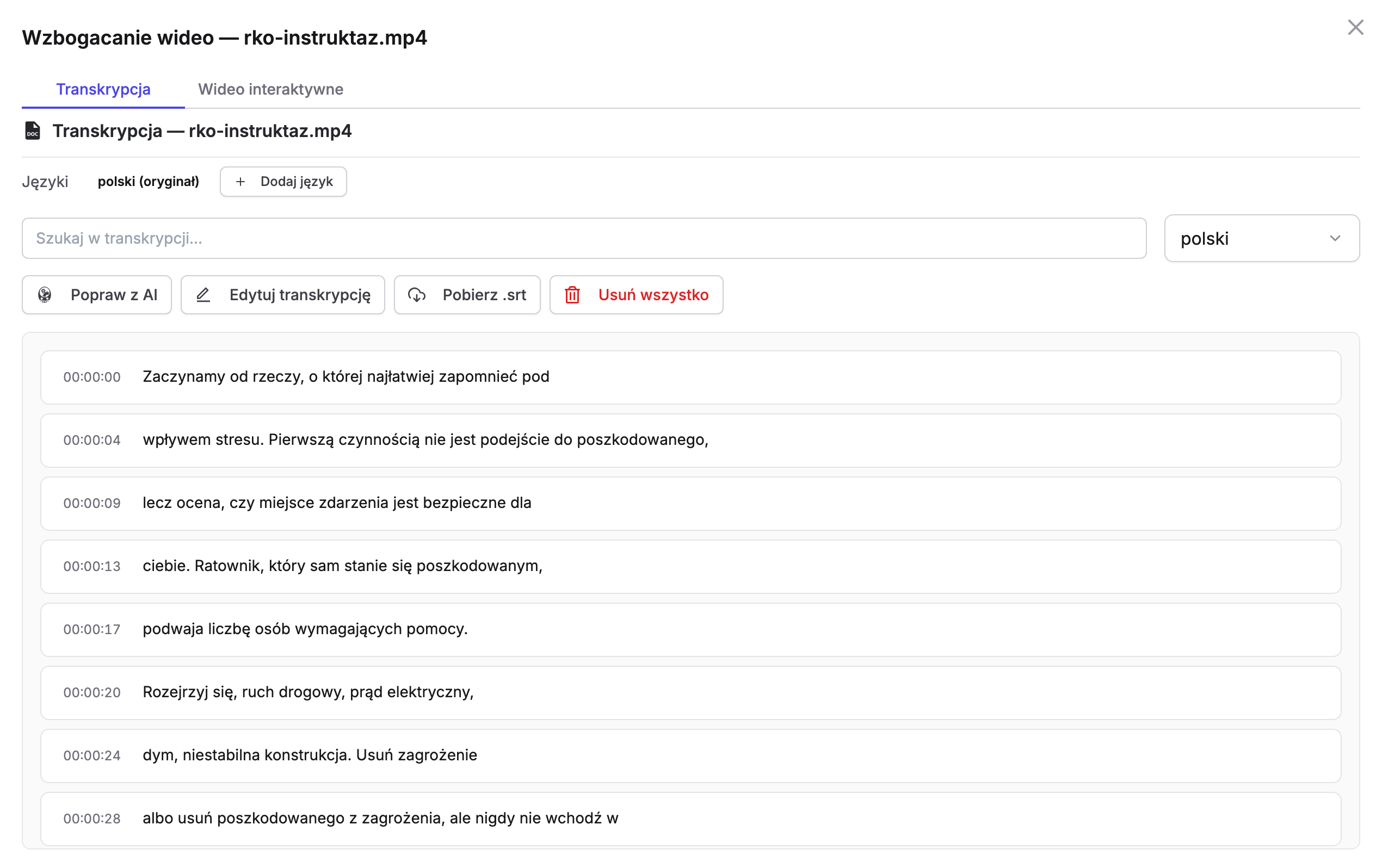This screenshot has height=868, width=1382.
Task: Select the line "dym, niestabilna konstrukcja. Usuń zagrożenie"
Action: [690, 755]
